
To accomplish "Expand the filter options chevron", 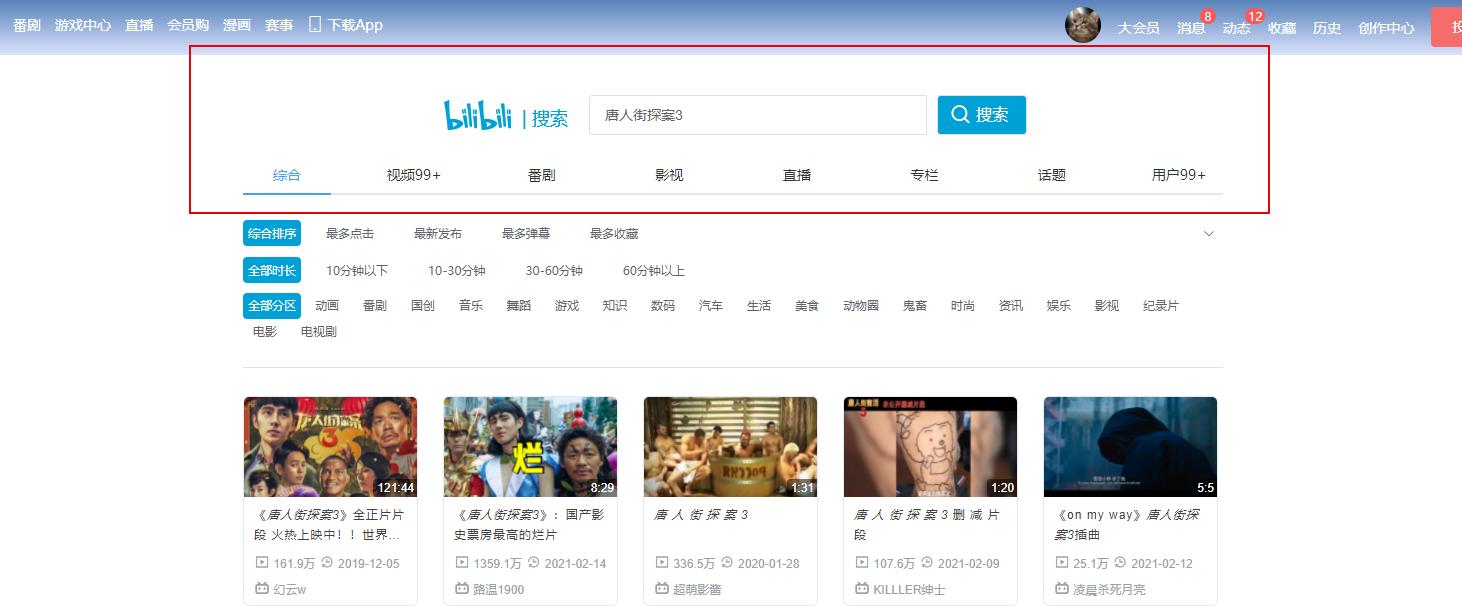I will pos(1209,234).
